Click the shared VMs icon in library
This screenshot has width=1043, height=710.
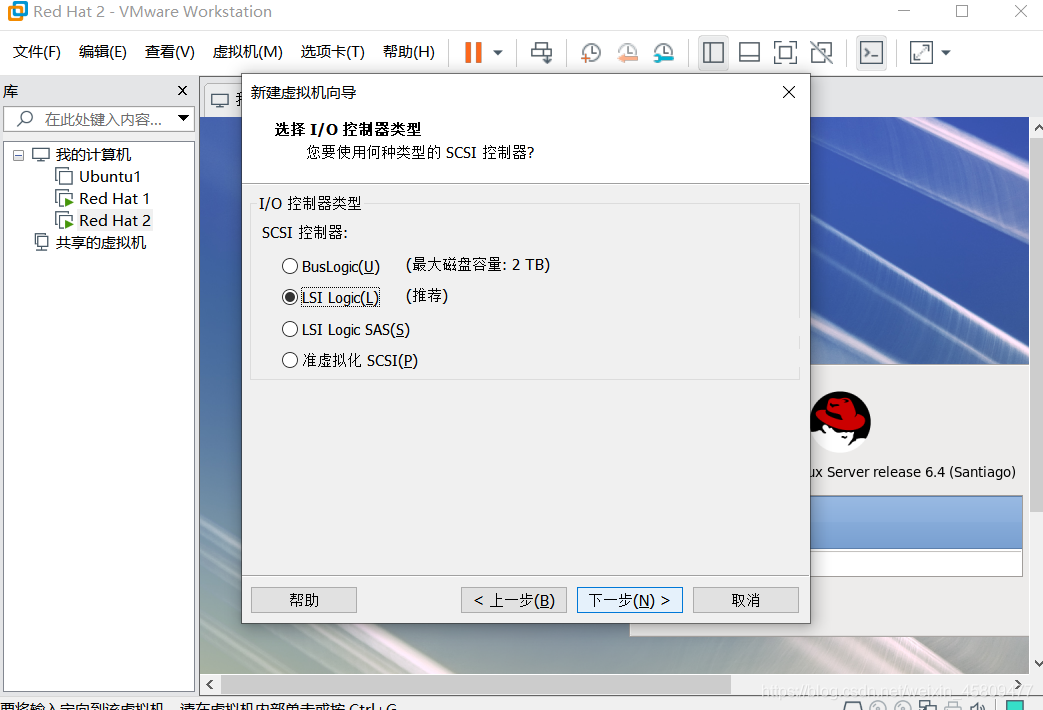[x=41, y=242]
